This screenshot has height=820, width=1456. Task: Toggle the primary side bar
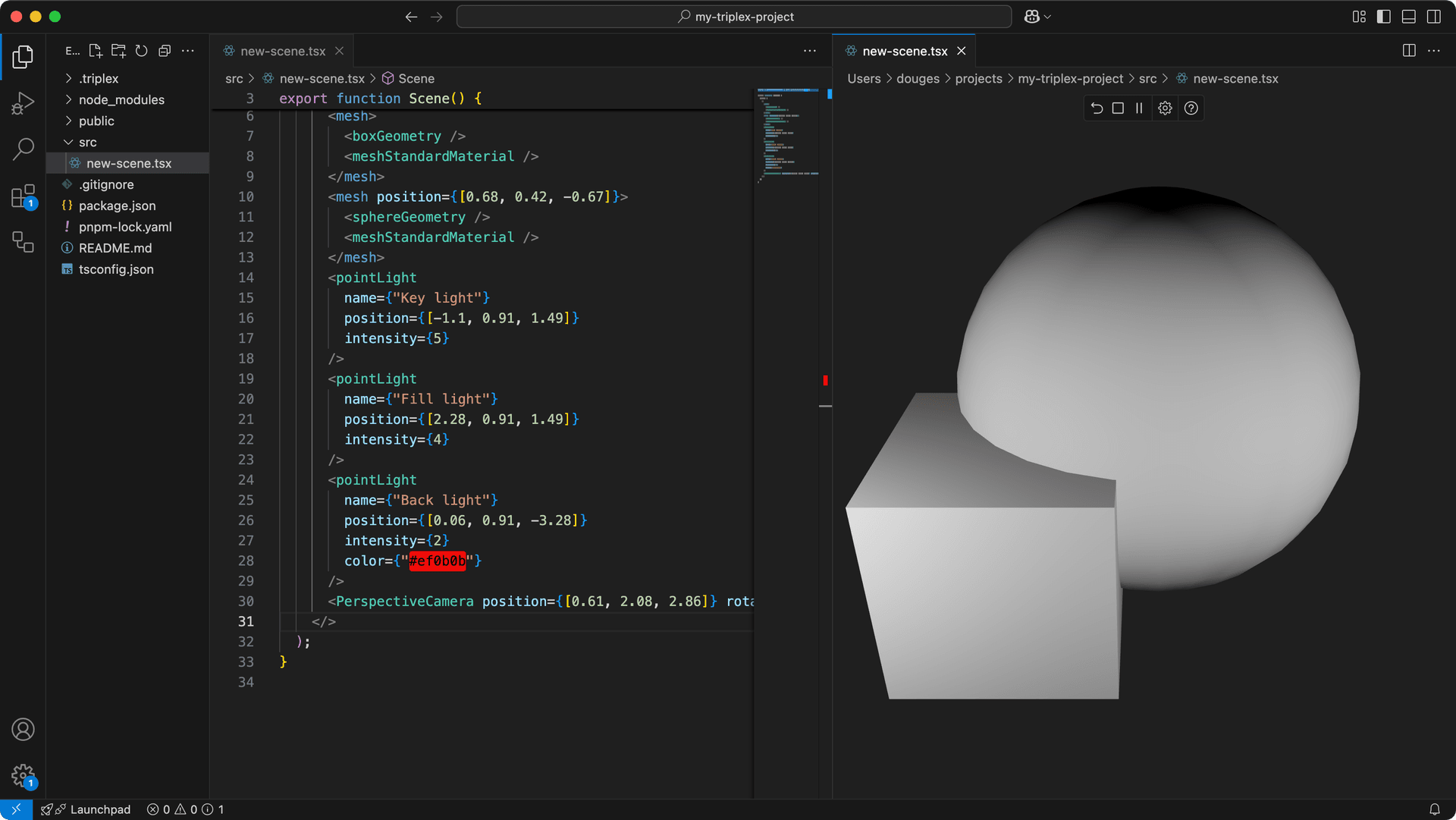[1383, 17]
